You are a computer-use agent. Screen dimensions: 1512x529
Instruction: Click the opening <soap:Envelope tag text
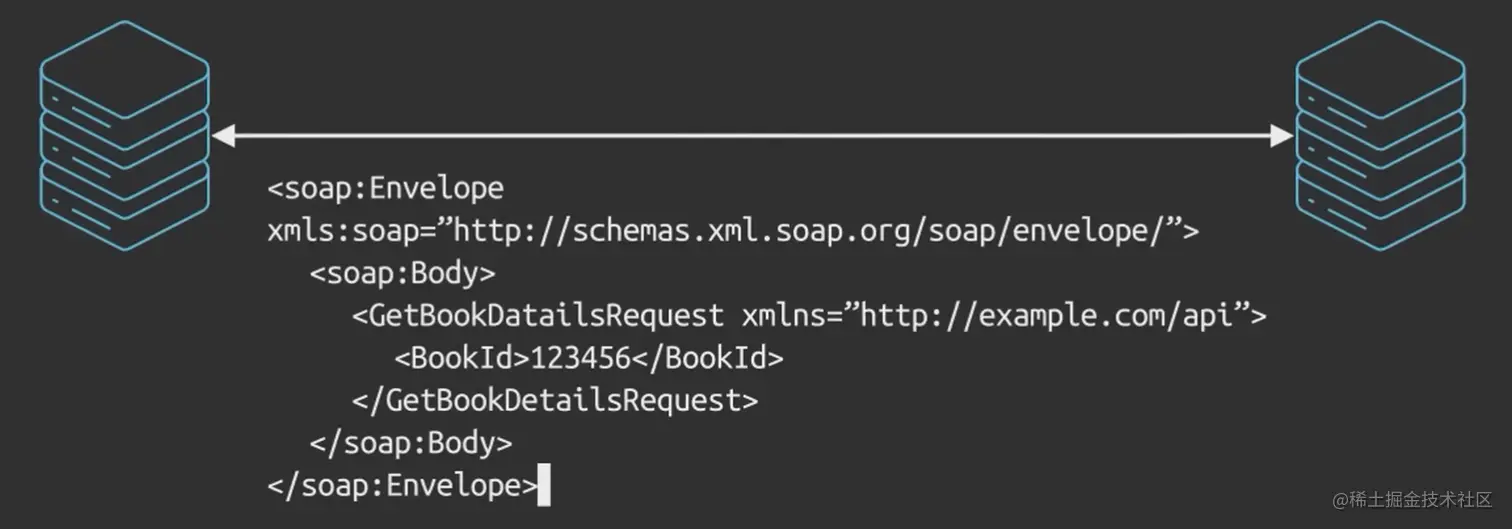click(386, 189)
